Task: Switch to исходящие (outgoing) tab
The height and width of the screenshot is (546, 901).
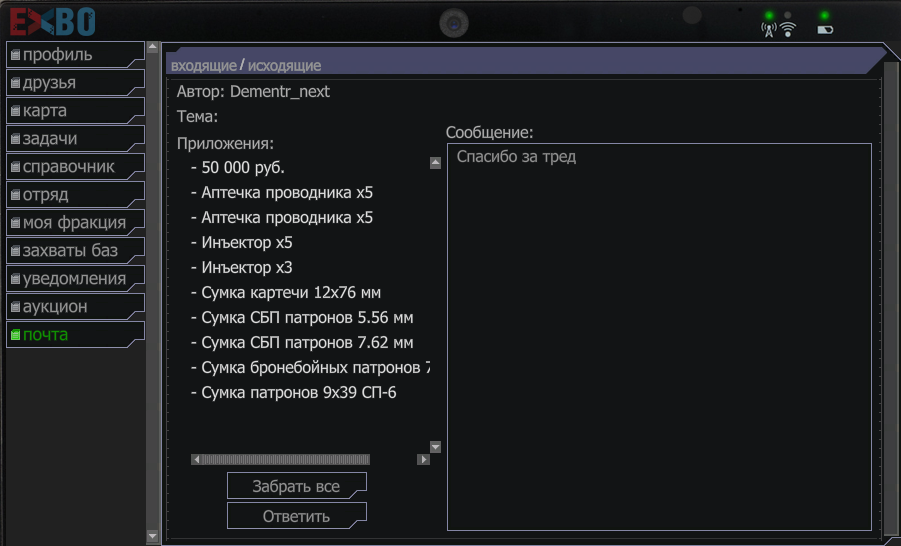Action: click(x=284, y=66)
